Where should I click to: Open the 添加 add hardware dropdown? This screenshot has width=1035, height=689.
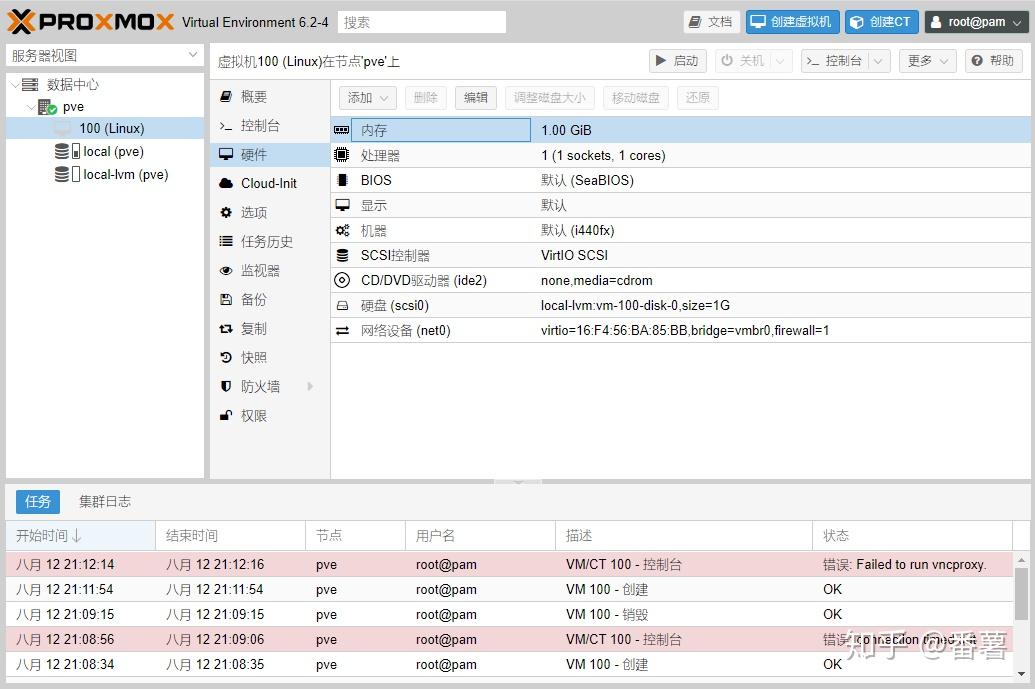(368, 98)
